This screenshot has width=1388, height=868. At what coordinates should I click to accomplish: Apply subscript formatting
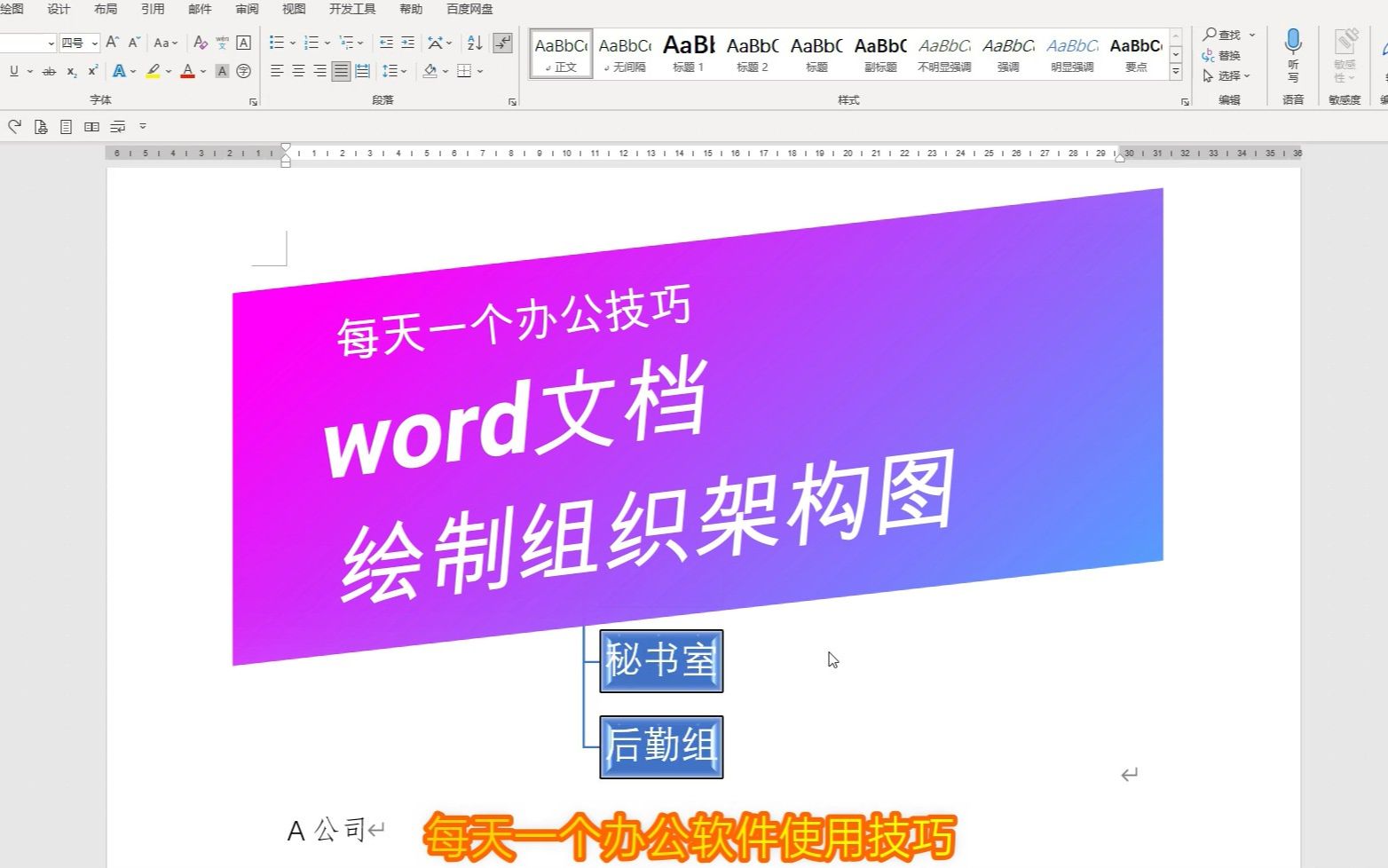tap(71, 71)
